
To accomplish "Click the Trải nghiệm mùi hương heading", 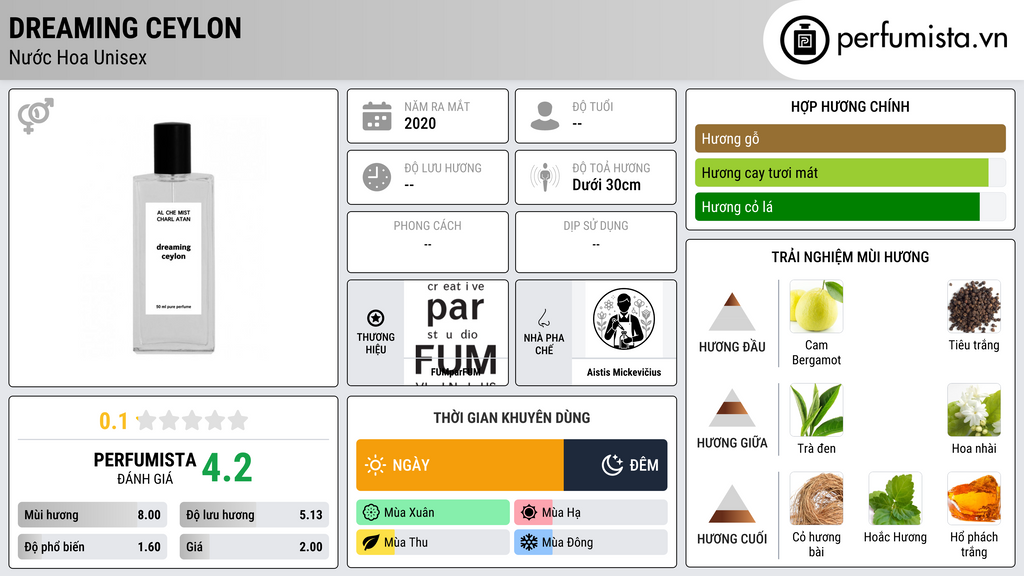I will pyautogui.click(x=850, y=257).
